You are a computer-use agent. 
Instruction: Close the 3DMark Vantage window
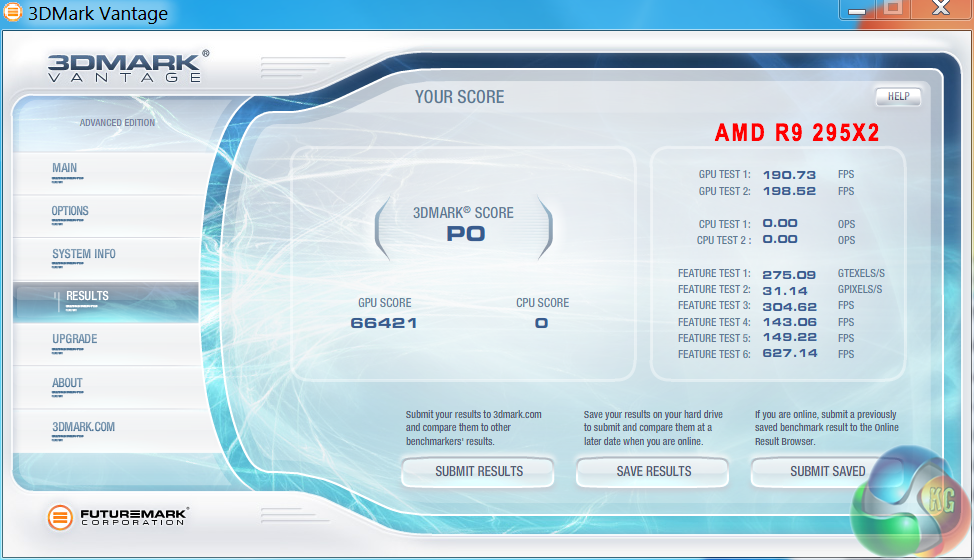click(940, 8)
